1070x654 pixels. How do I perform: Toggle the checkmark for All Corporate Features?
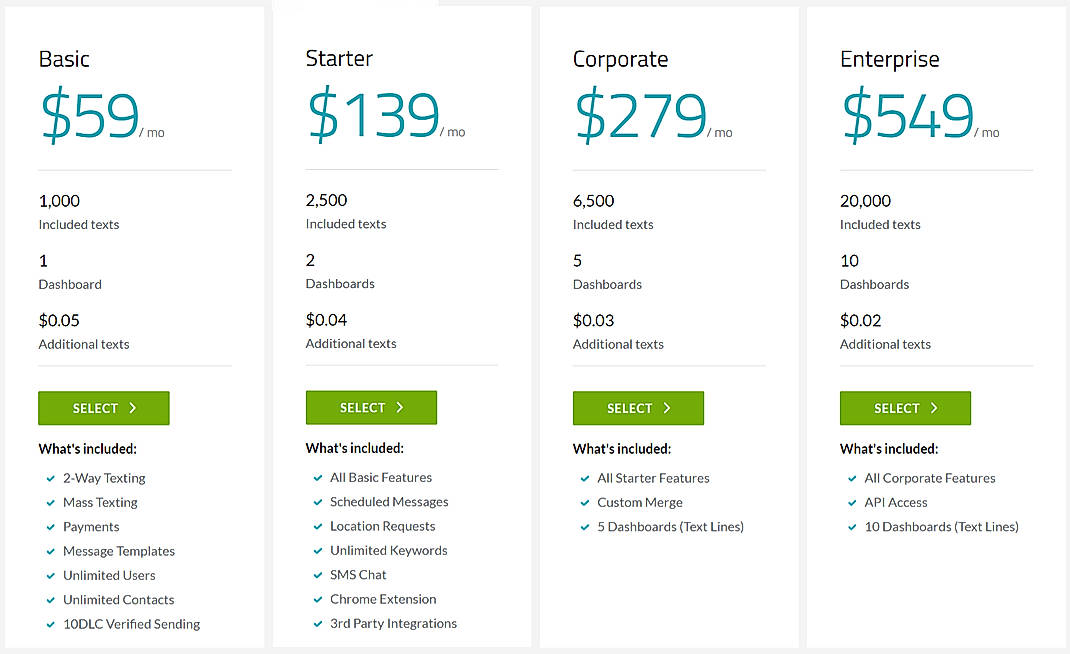pos(852,478)
